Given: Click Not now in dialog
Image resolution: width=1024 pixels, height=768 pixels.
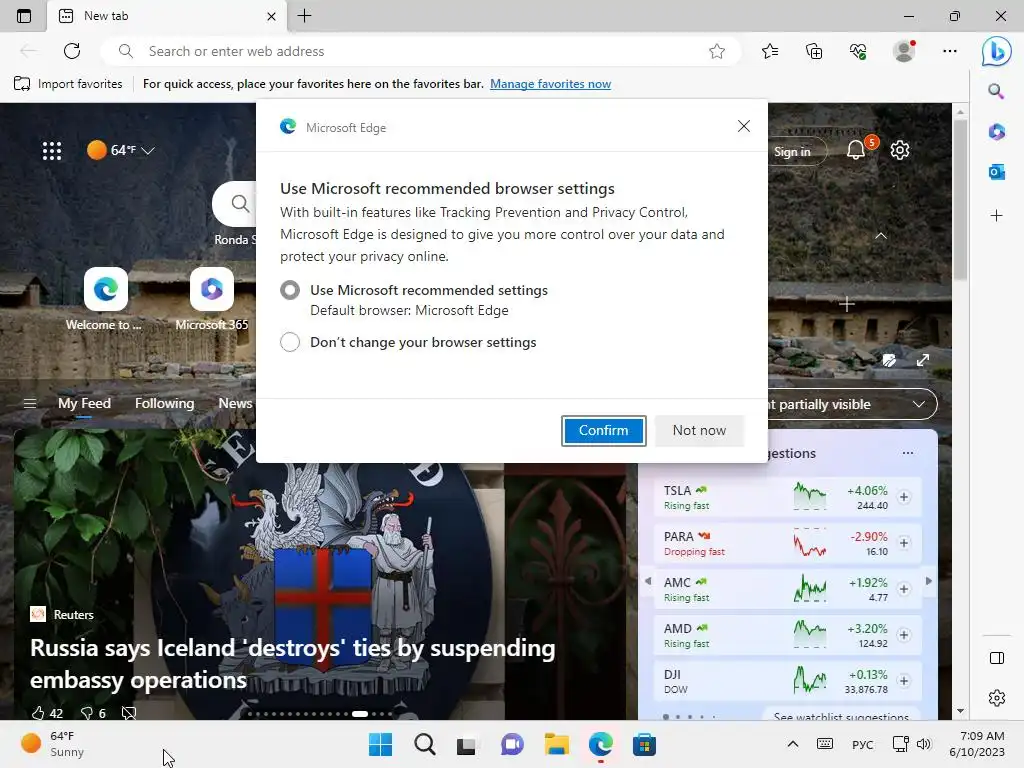Looking at the screenshot, I should (x=699, y=430).
